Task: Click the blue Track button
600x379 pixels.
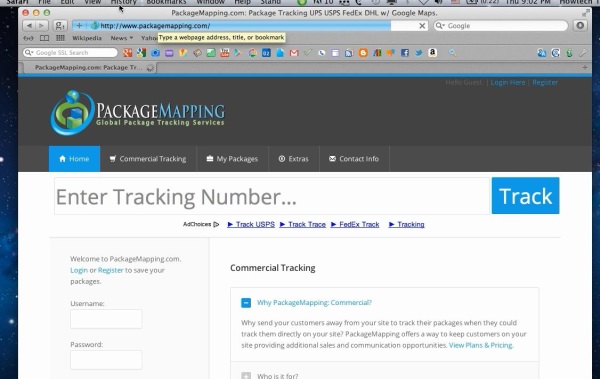Action: click(525, 196)
